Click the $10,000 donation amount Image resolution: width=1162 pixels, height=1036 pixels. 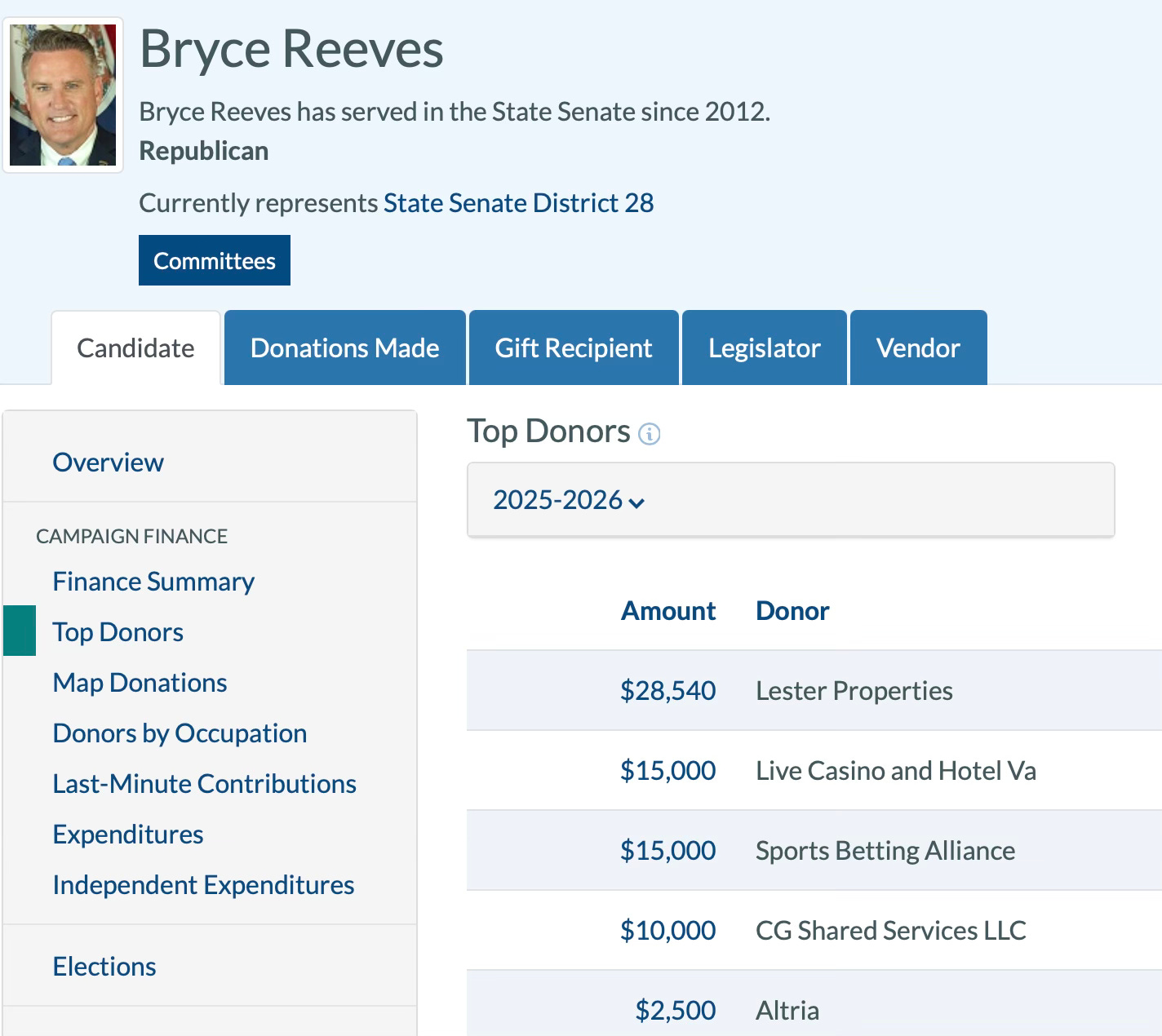coord(667,931)
